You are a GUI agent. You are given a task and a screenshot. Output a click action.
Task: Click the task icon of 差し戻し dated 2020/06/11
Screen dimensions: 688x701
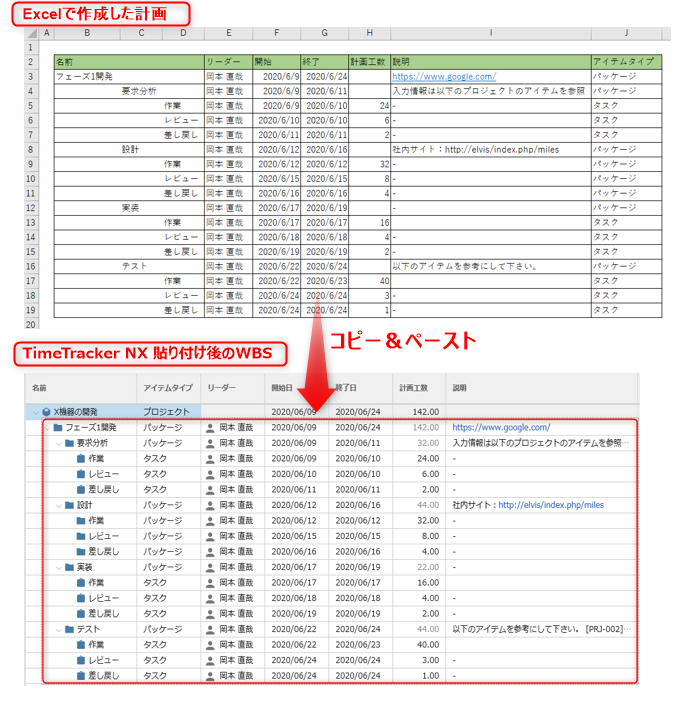[x=81, y=490]
